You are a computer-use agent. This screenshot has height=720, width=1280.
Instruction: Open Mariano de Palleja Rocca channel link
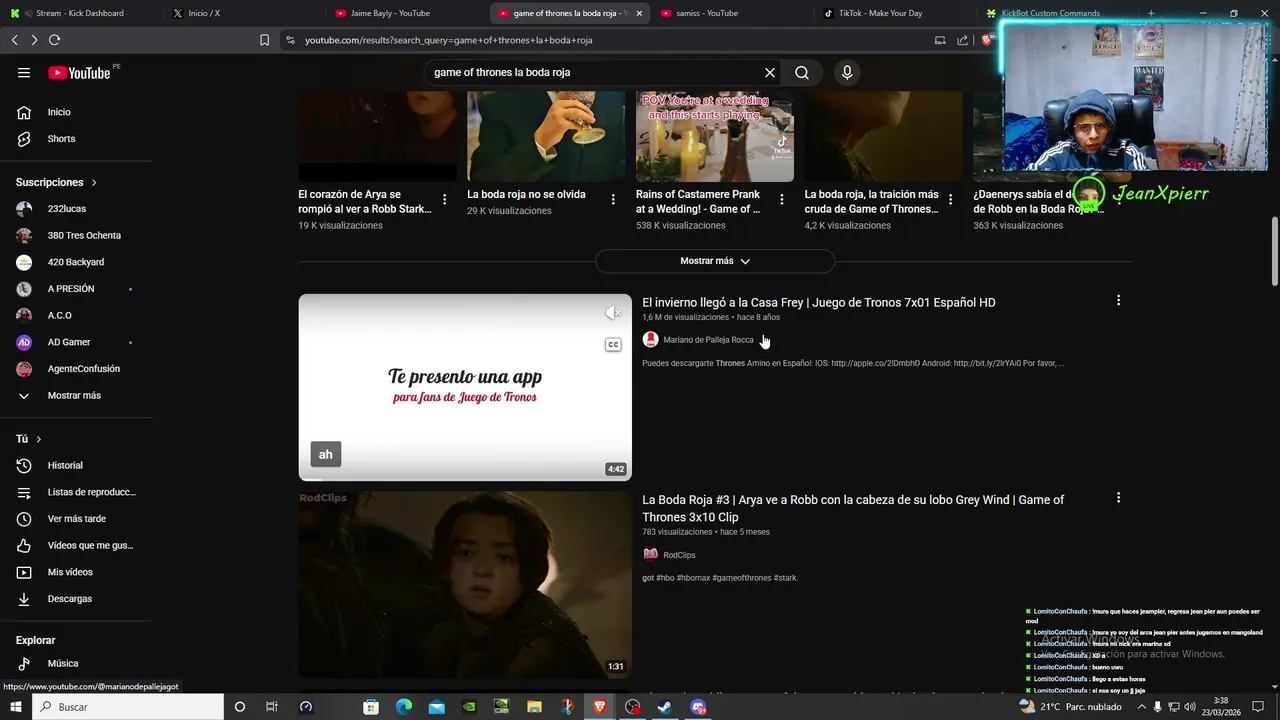pos(708,340)
